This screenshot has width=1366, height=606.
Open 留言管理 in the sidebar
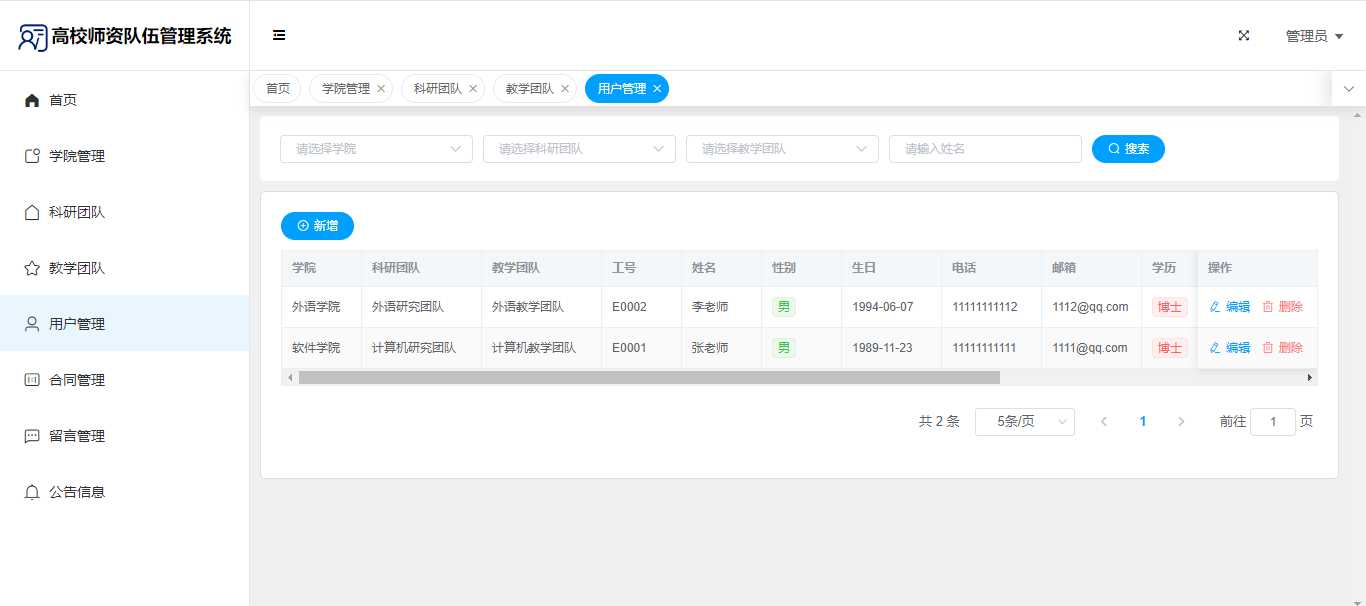tap(77, 436)
